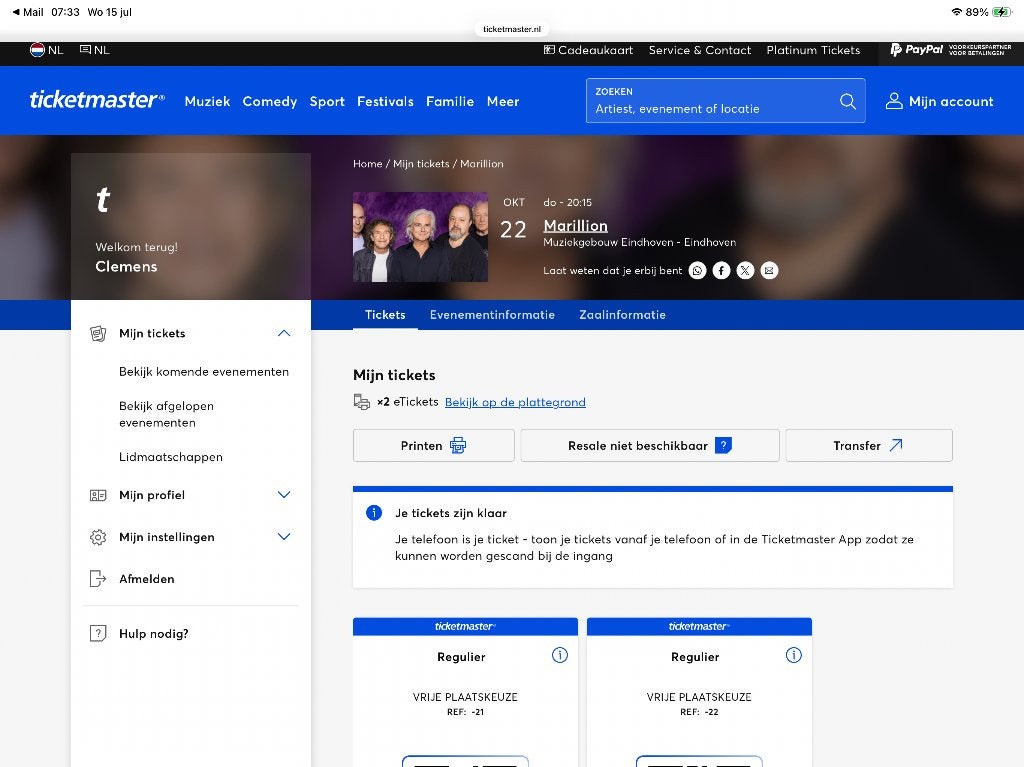Open info icon on ticket REF -21

pyautogui.click(x=560, y=655)
